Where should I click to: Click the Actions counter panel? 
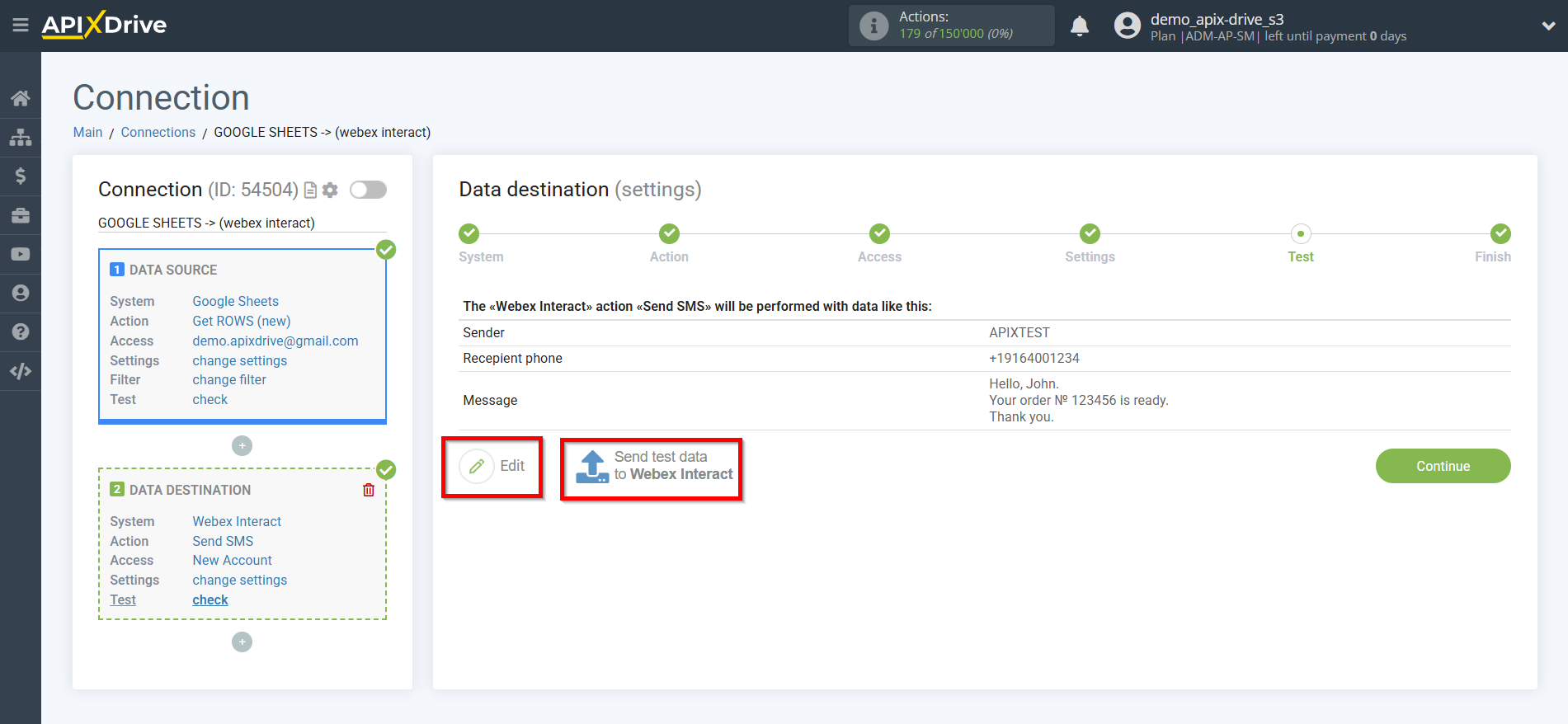(x=951, y=26)
